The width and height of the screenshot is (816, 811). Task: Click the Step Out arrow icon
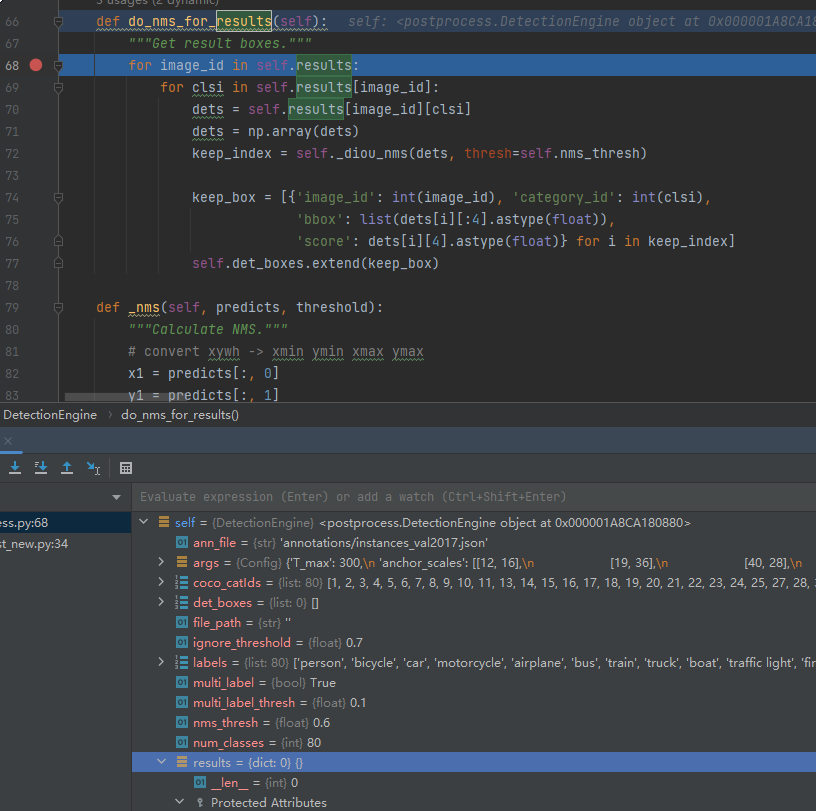(x=67, y=467)
